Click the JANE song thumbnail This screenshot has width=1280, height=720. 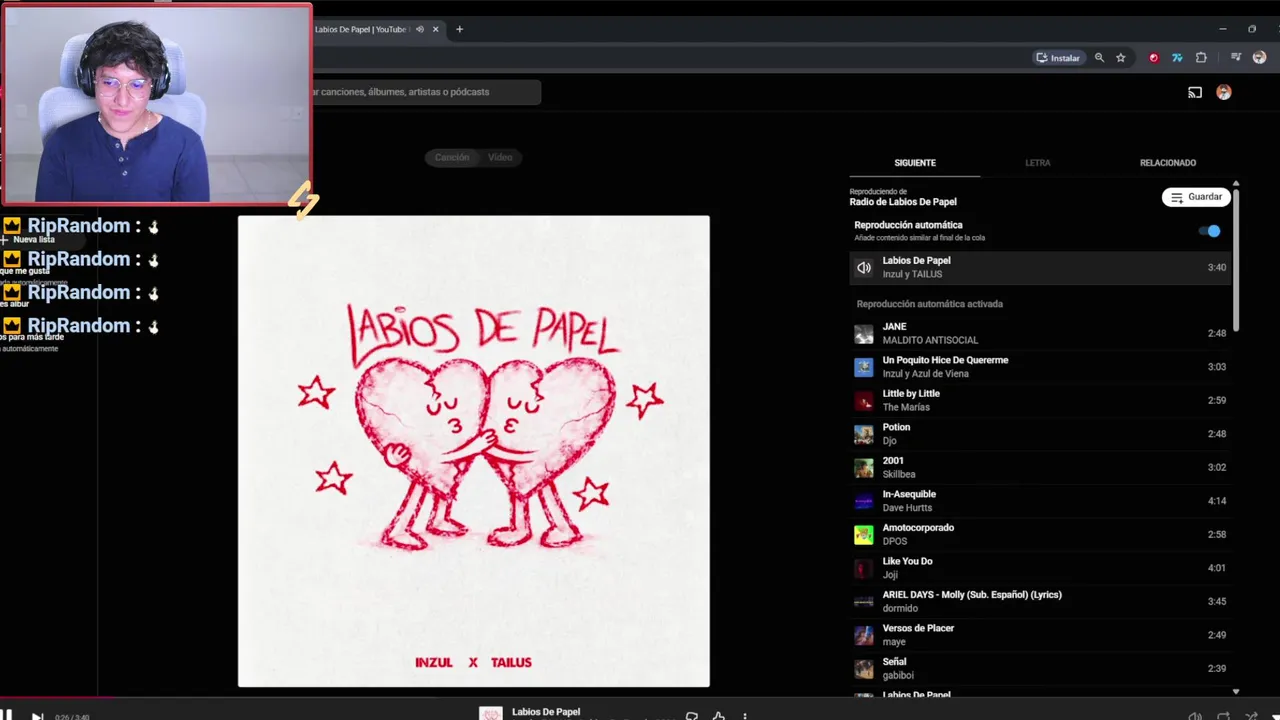[x=864, y=334]
